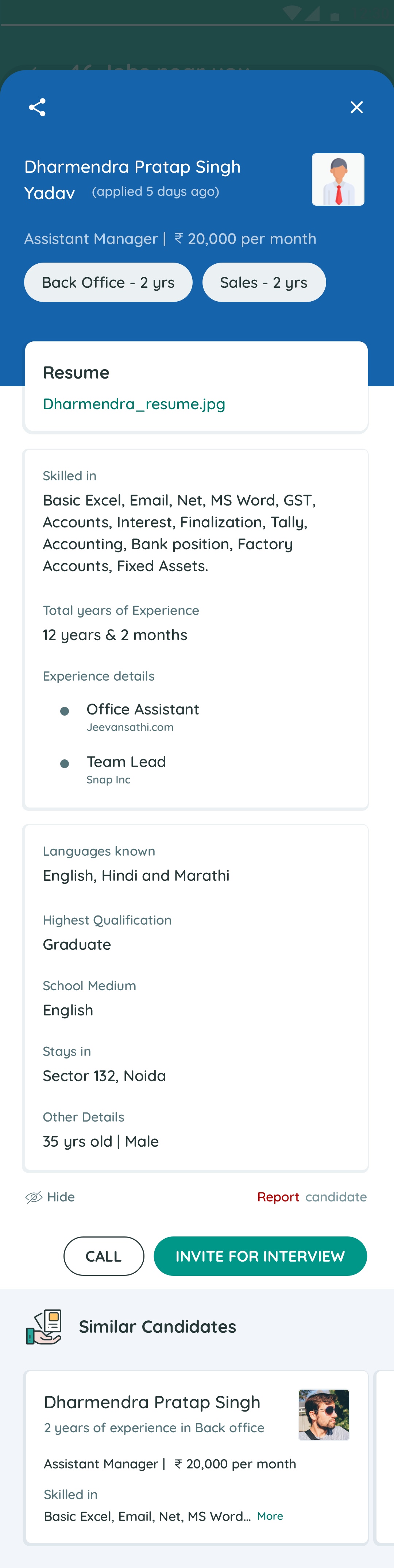The image size is (394, 1568).
Task: Expand skills with More link
Action: click(270, 1515)
